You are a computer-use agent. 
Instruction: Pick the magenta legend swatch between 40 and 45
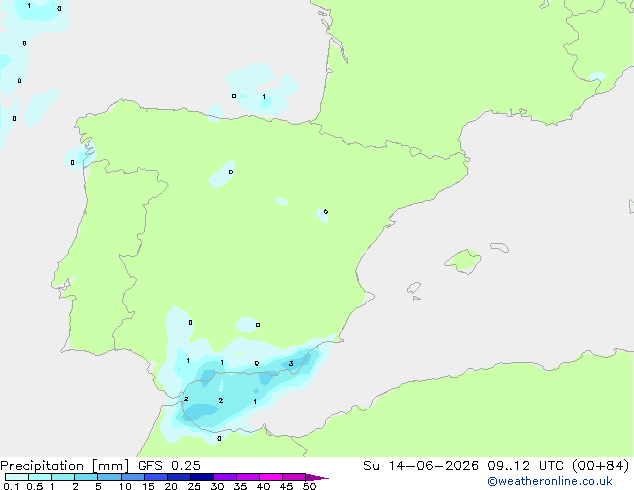271,477
